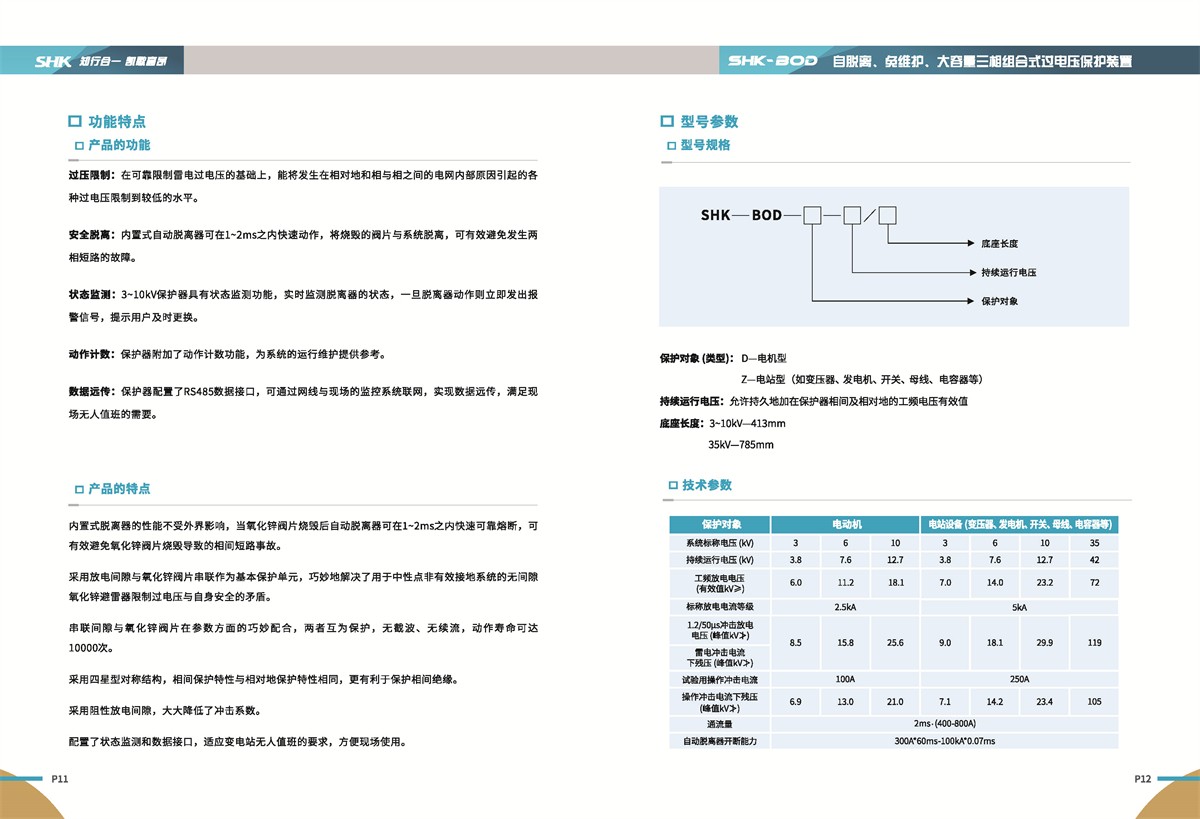Click the "72" cell in the 工频放电电压 row
The image size is (1200, 819).
point(1094,582)
